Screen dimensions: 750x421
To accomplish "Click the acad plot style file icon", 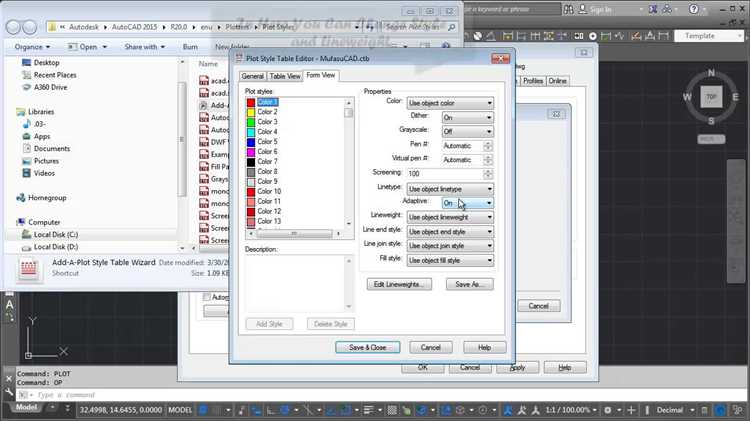I will pyautogui.click(x=204, y=79).
